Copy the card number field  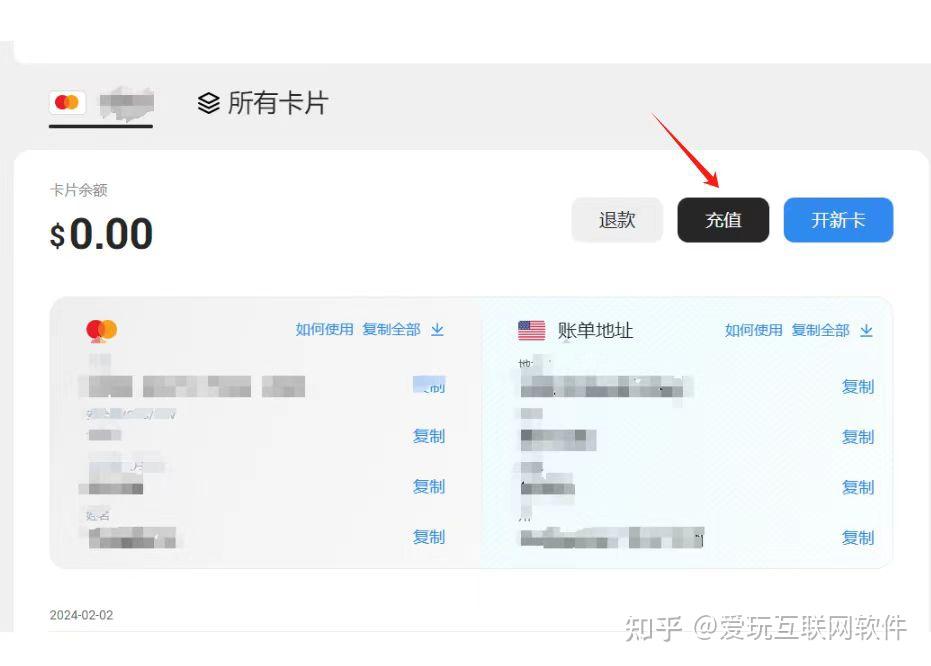[x=429, y=386]
